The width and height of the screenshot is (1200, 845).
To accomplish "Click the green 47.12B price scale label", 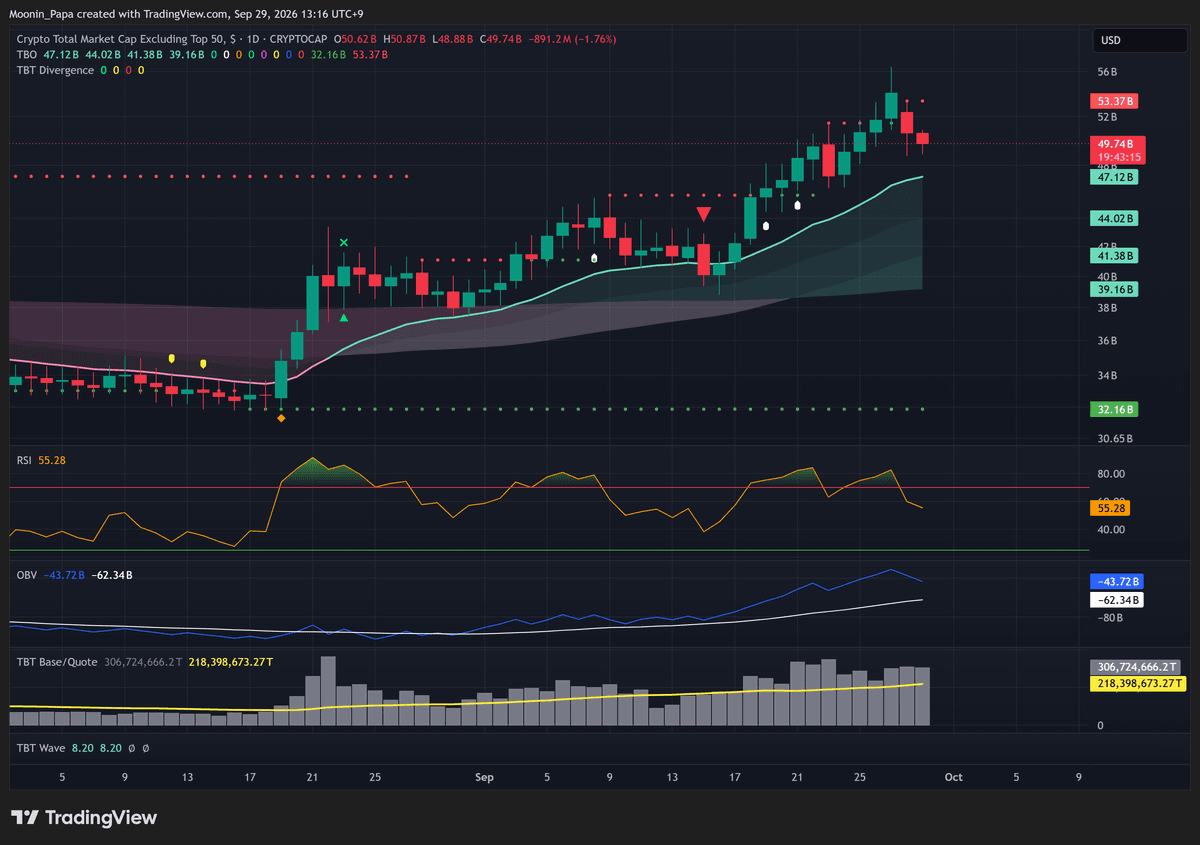I will pos(1115,177).
